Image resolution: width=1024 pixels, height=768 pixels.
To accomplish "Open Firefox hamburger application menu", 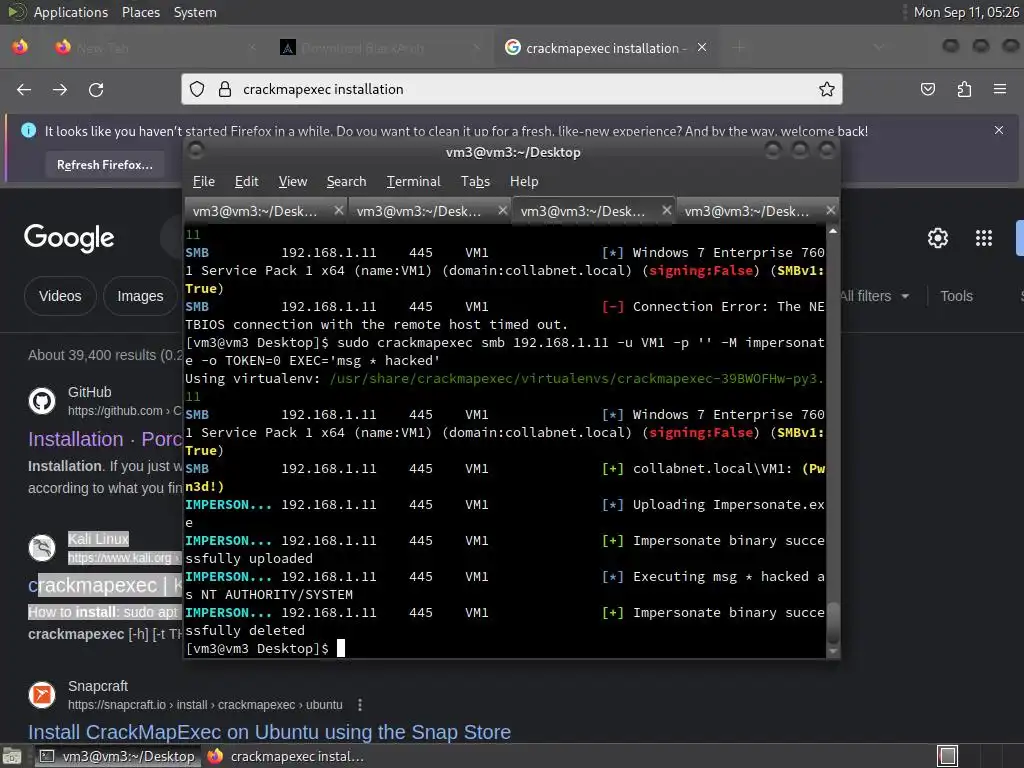I will (1000, 89).
